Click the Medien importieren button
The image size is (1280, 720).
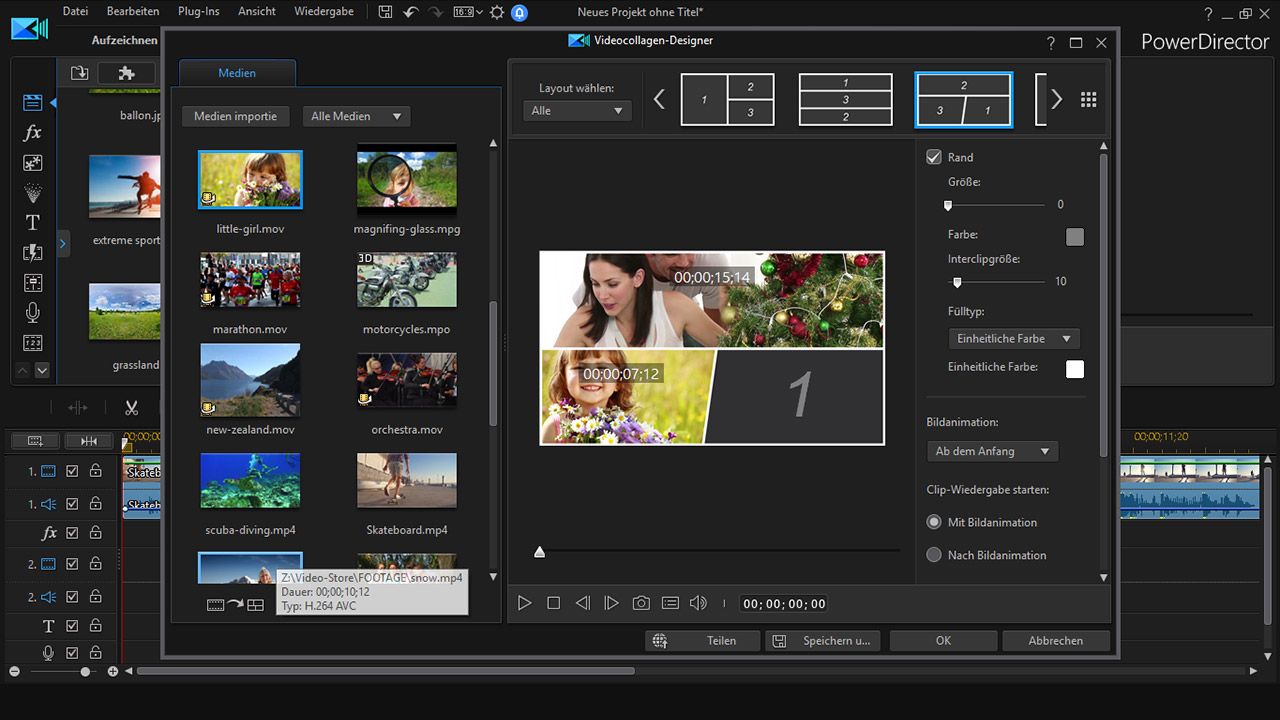tap(235, 116)
